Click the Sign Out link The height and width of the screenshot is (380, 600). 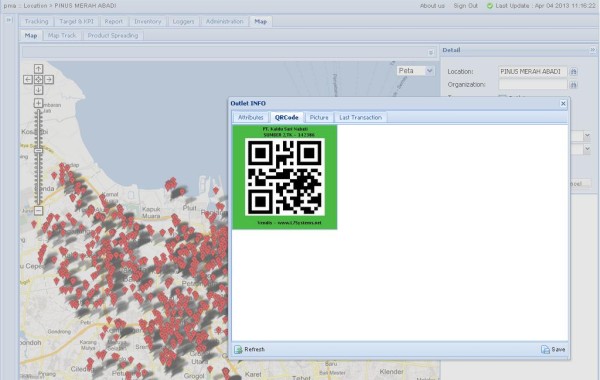465,6
